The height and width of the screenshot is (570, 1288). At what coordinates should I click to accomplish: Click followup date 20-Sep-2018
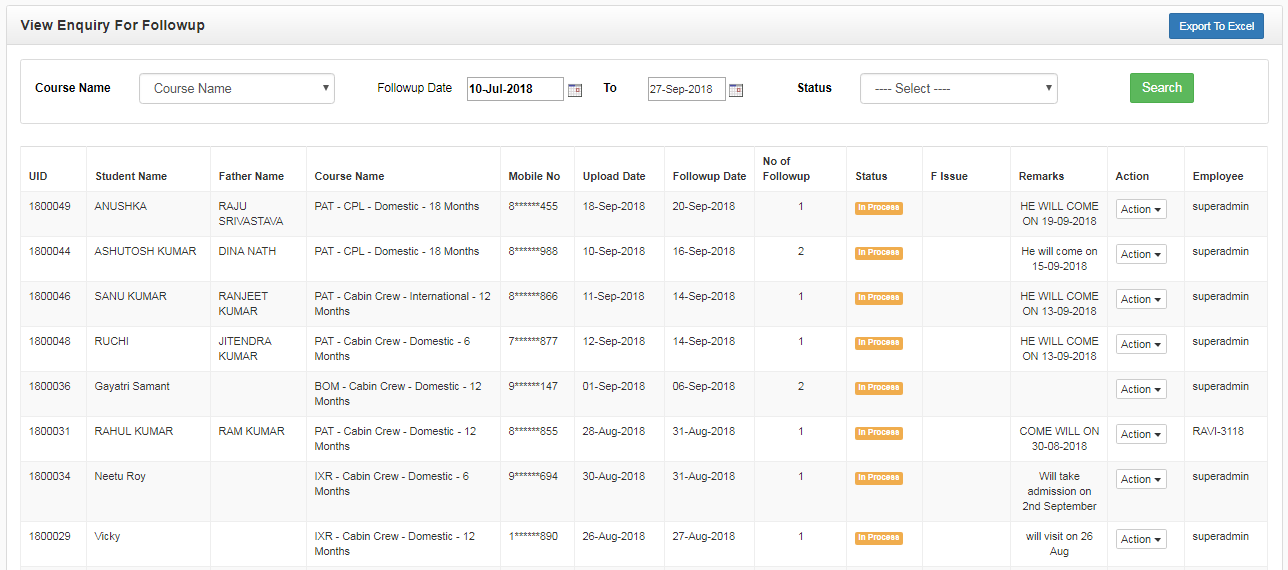click(x=704, y=206)
